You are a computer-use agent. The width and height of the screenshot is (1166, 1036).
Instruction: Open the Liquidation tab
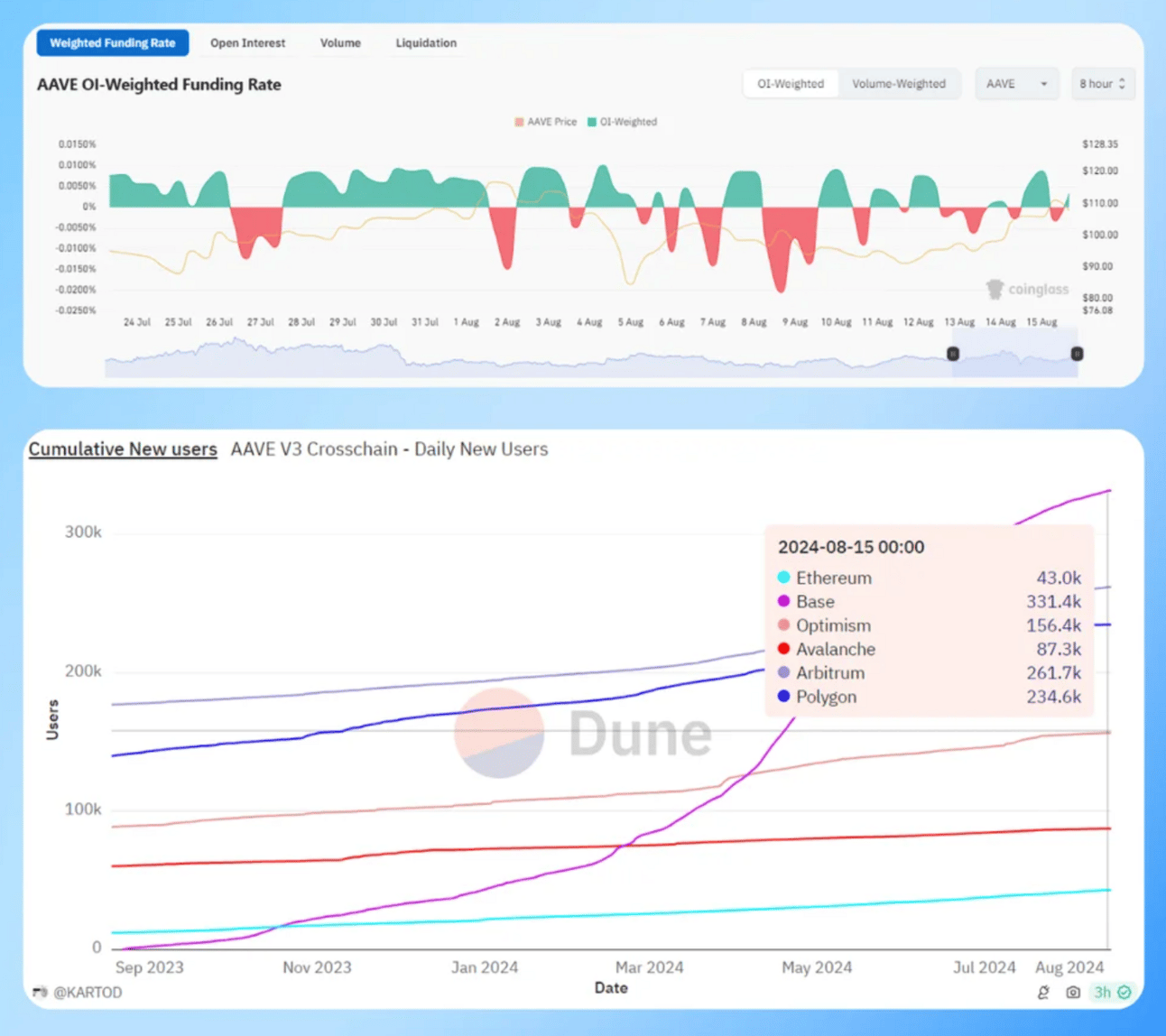(x=426, y=43)
